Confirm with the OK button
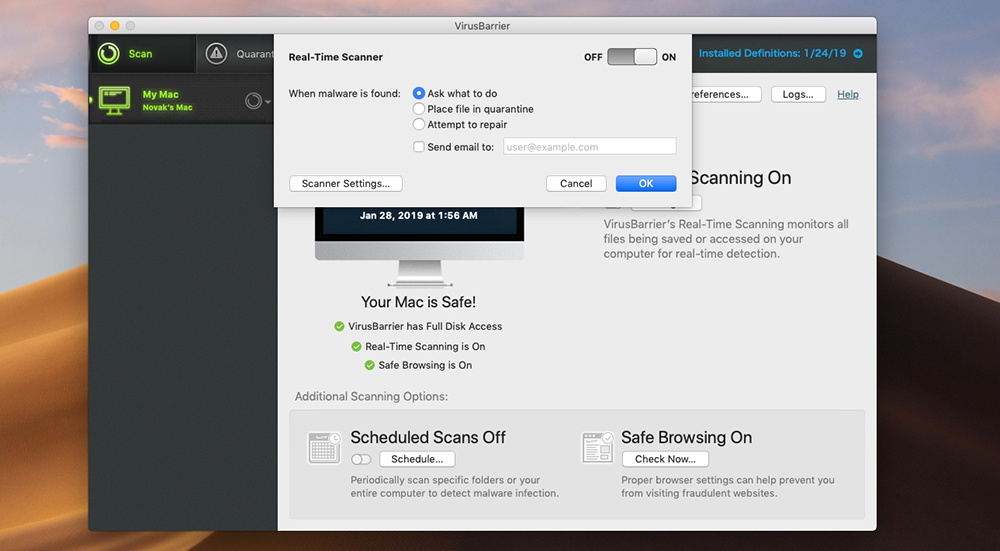Viewport: 1000px width, 551px height. [646, 184]
